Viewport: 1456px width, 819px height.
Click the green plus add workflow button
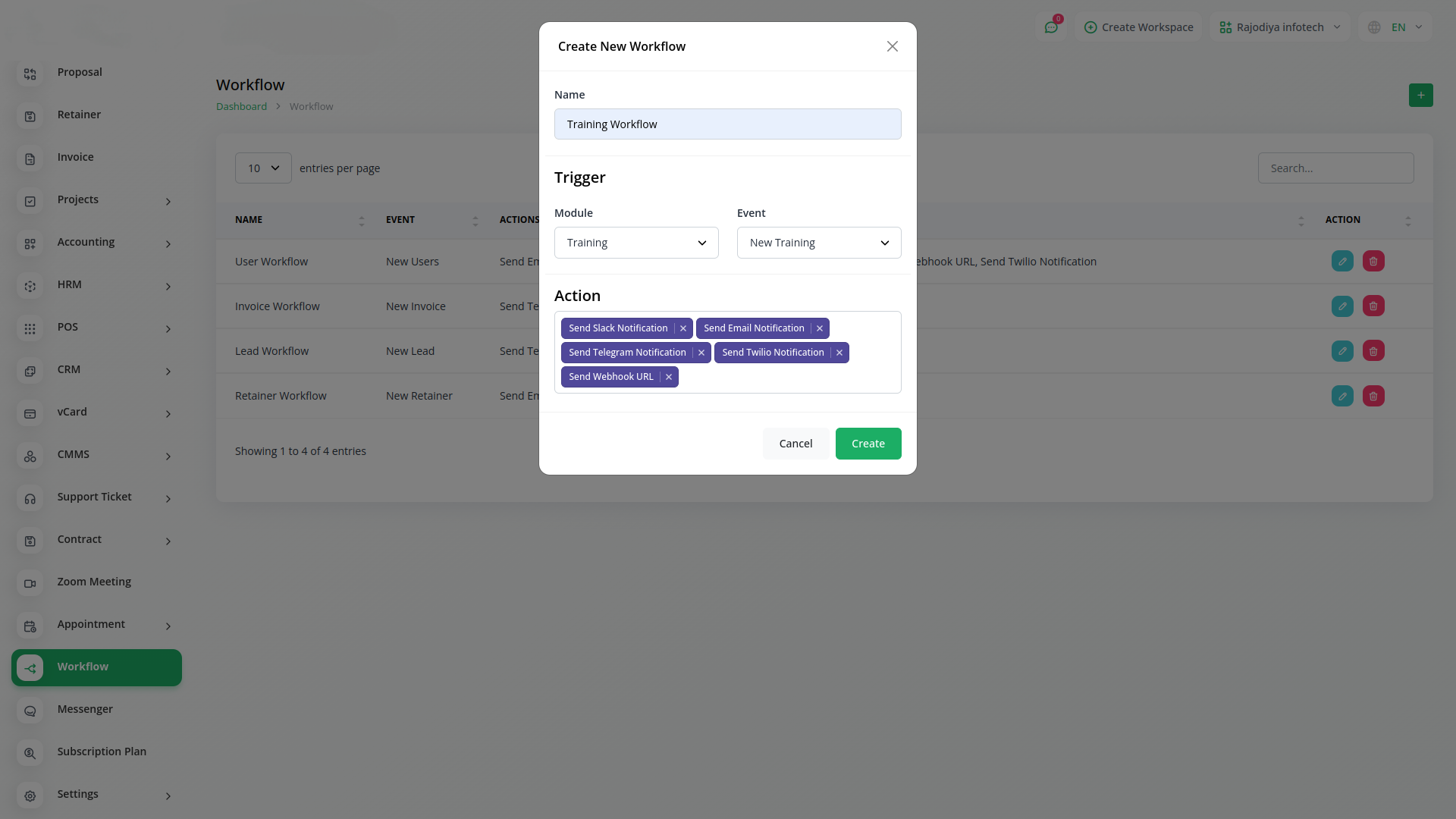coord(1421,95)
